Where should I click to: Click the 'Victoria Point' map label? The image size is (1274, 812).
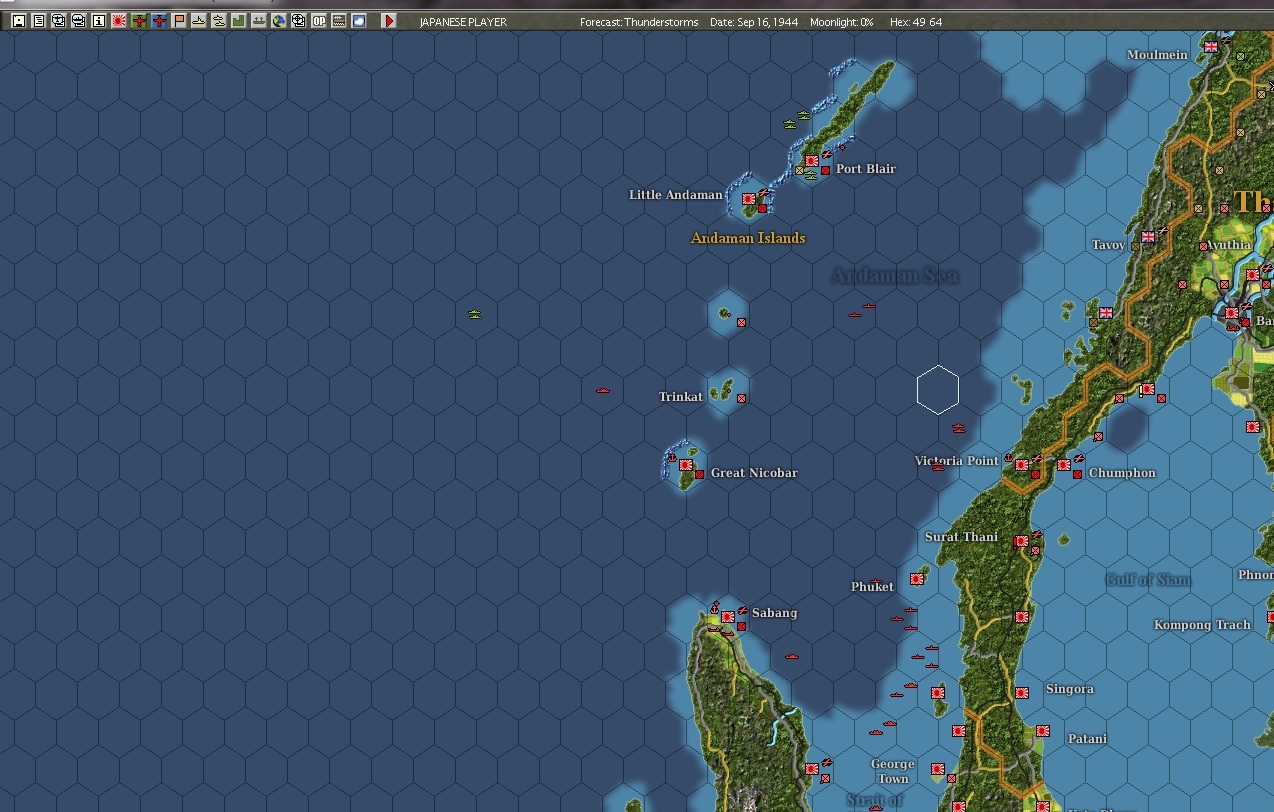[x=957, y=461]
